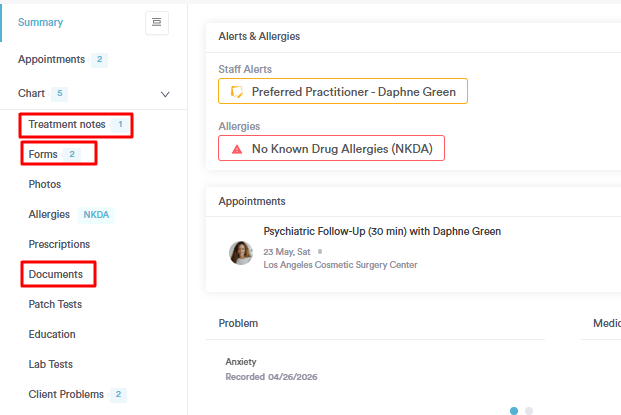Open Lab Tests section
621x415 pixels.
point(51,364)
